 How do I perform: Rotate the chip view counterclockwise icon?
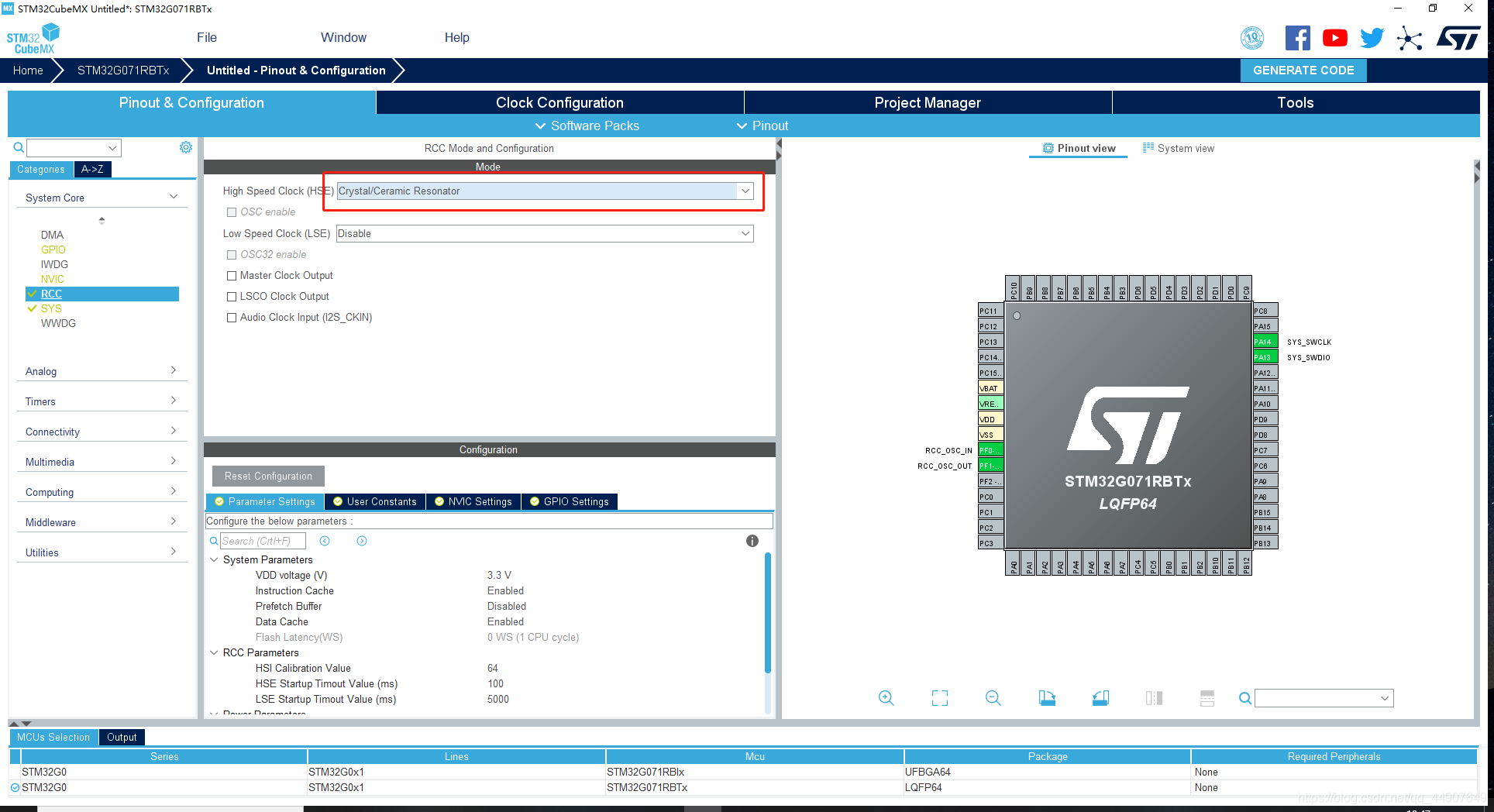point(1100,698)
